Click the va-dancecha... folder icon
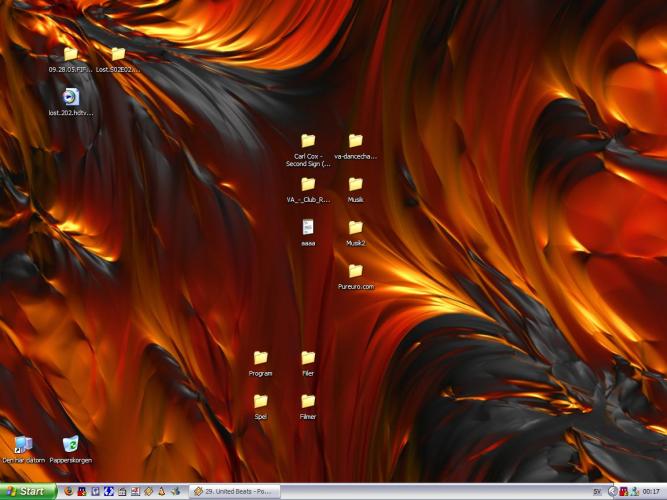667x500 pixels. (355, 141)
